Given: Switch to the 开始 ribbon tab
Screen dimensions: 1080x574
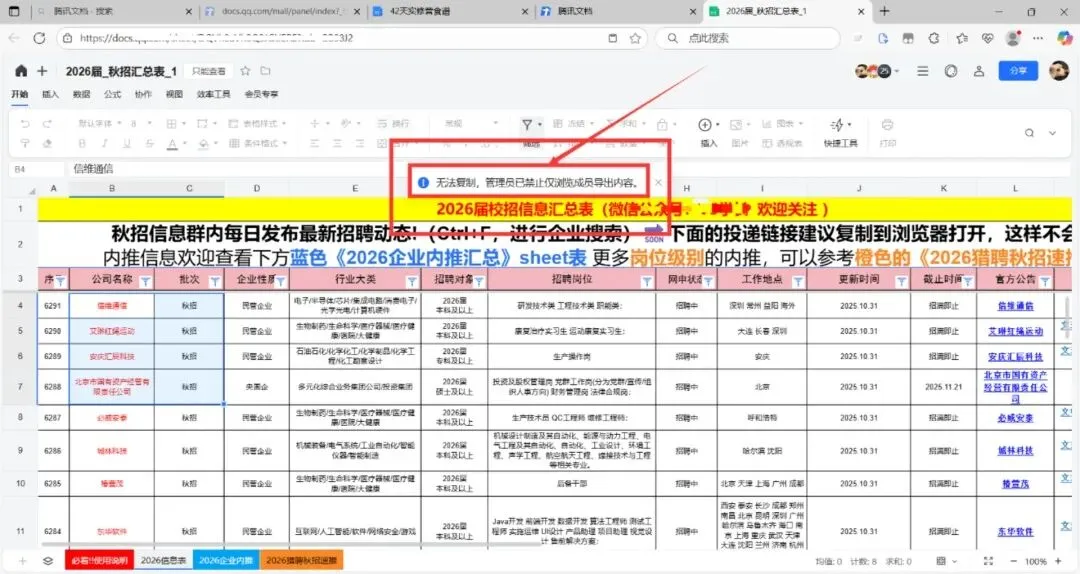Looking at the screenshot, I should (x=20, y=94).
